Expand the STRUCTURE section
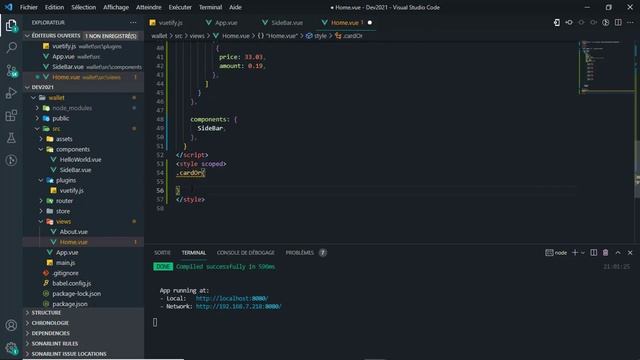The height and width of the screenshot is (360, 640). coord(83,313)
